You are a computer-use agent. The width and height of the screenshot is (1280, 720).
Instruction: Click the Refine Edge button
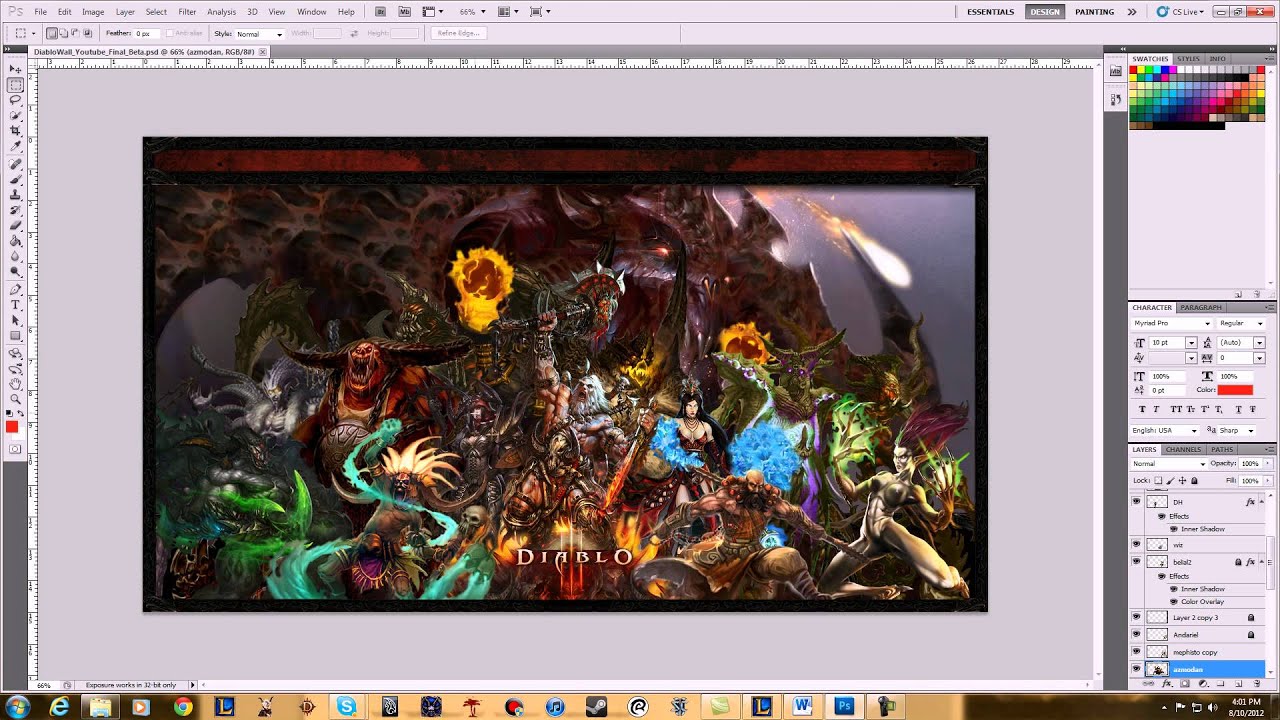point(459,33)
